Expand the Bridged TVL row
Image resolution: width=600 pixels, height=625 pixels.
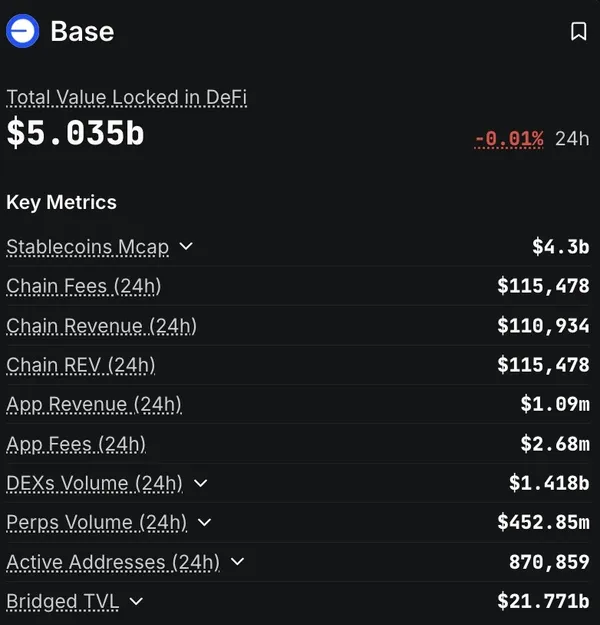(136, 601)
